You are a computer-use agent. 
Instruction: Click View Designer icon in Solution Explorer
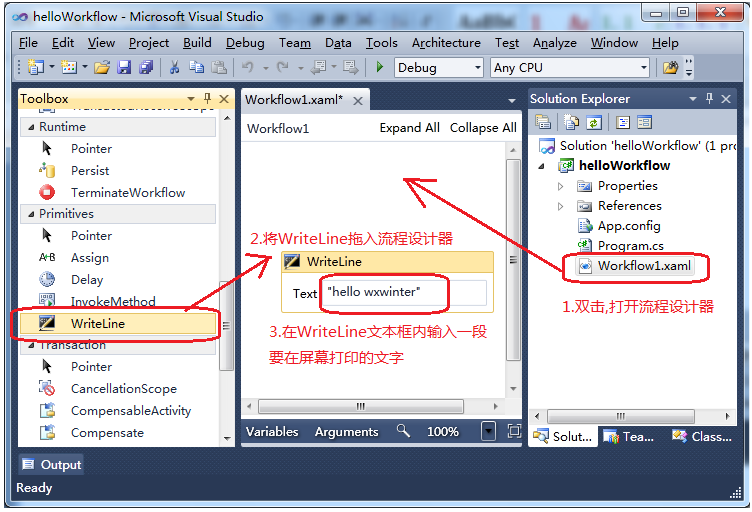[644, 122]
